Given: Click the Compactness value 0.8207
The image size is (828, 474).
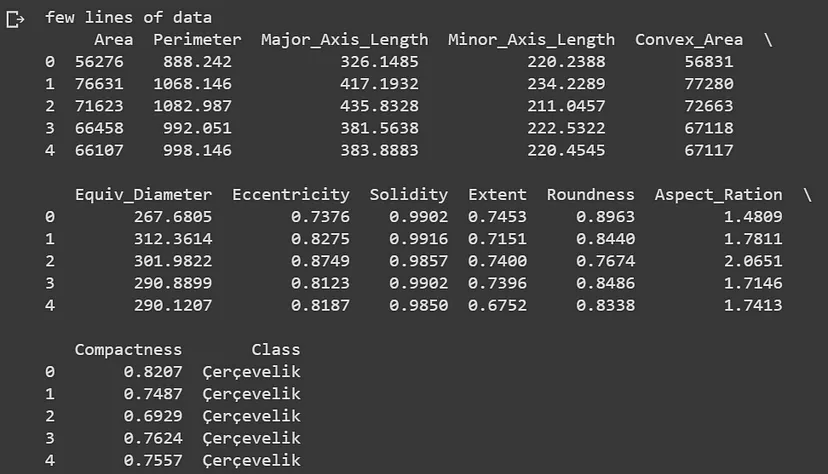Looking at the screenshot, I should 153,372.
